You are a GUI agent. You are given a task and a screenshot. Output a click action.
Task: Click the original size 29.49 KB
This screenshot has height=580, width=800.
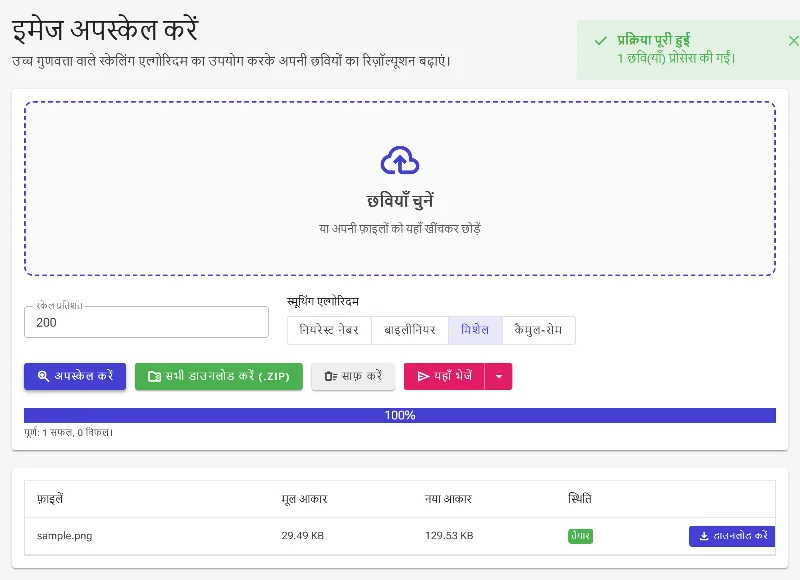(x=303, y=536)
